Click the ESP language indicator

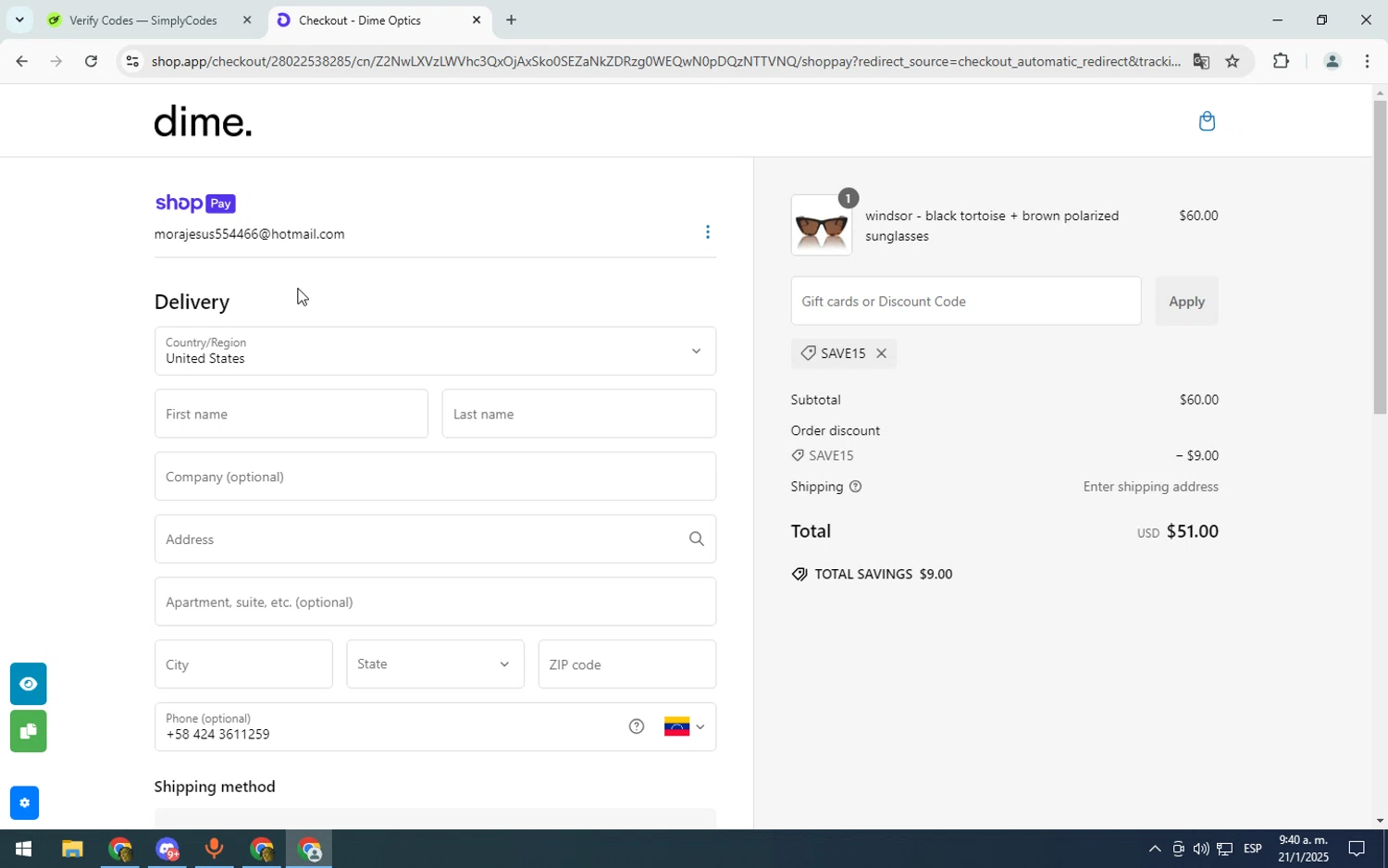click(x=1252, y=849)
